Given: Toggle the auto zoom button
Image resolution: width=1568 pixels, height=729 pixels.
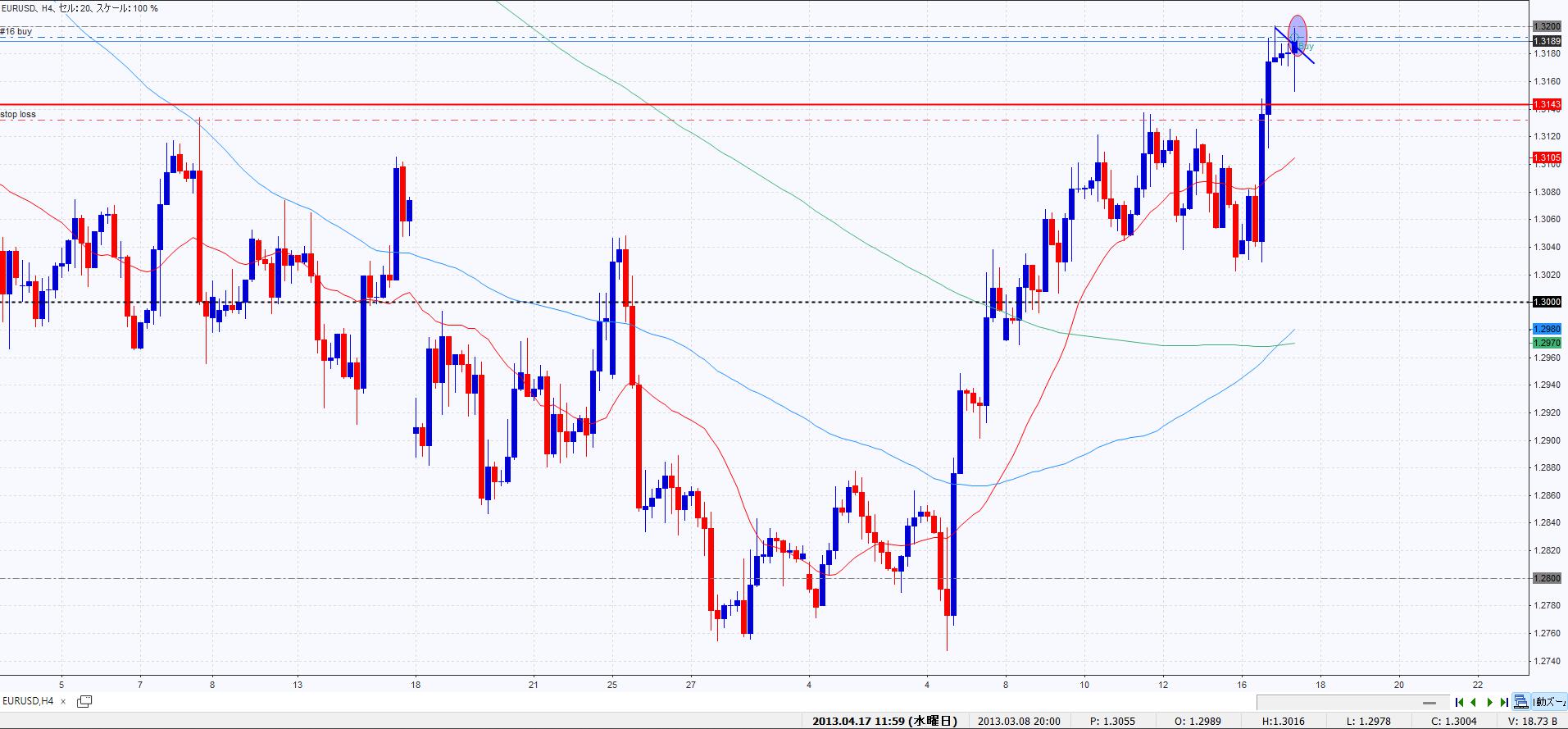Looking at the screenshot, I should 1549,702.
